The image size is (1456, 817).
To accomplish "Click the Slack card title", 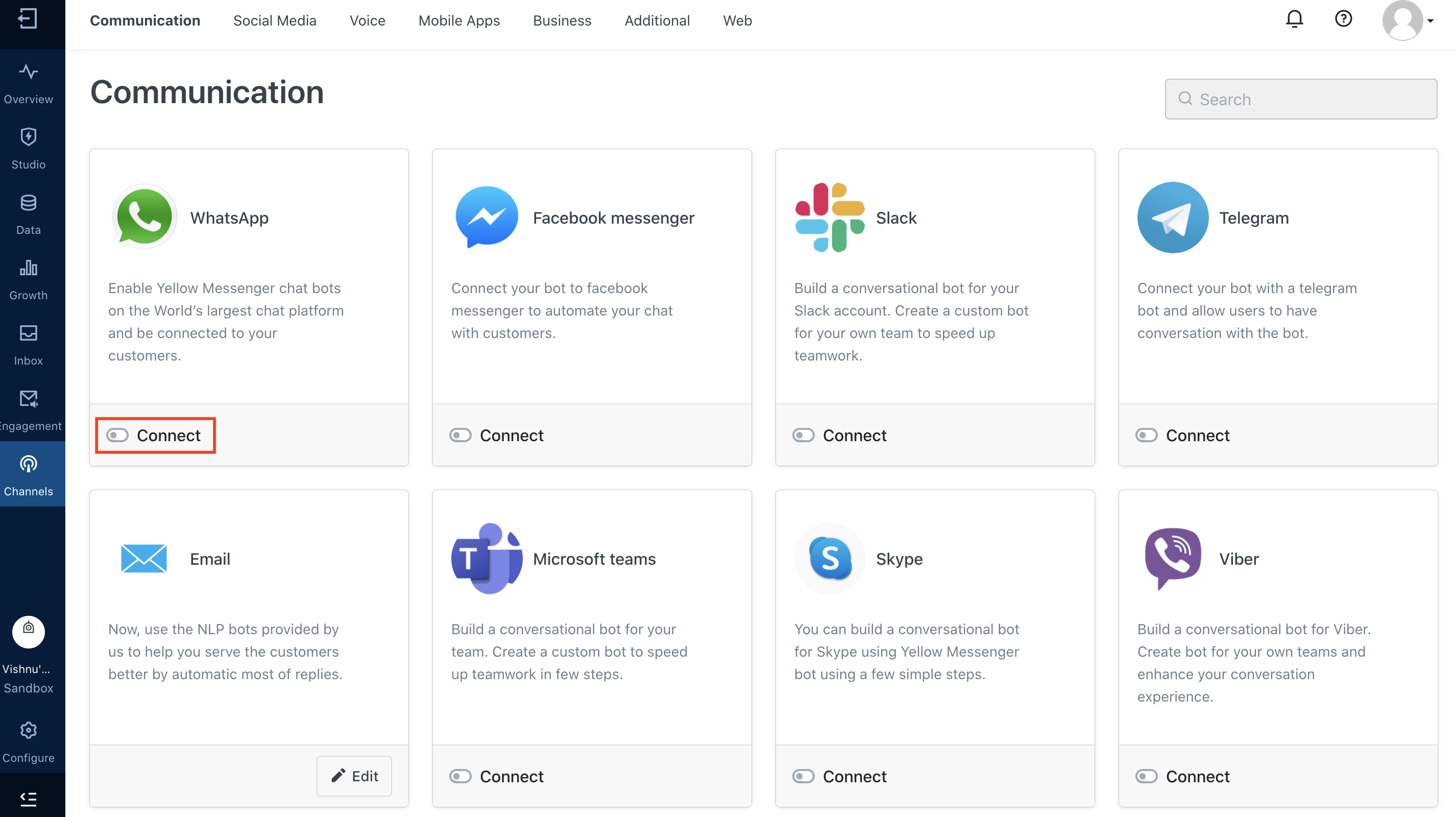I will (896, 218).
